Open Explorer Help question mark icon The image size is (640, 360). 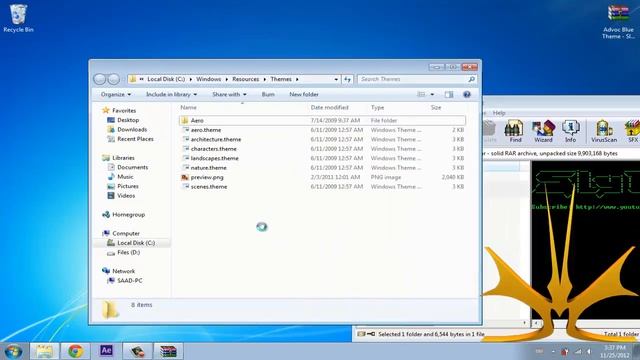(467, 95)
